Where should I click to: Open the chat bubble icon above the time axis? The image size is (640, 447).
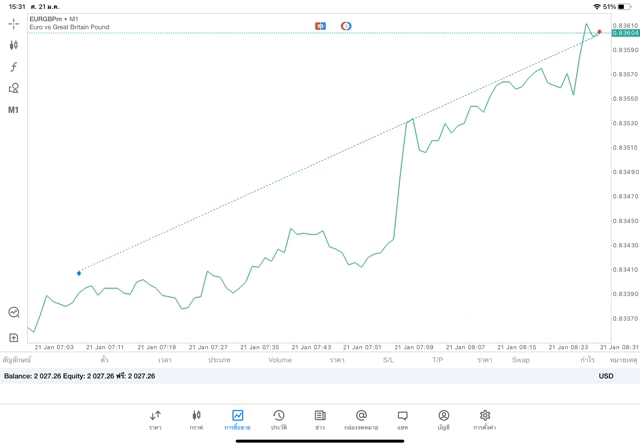[14, 312]
